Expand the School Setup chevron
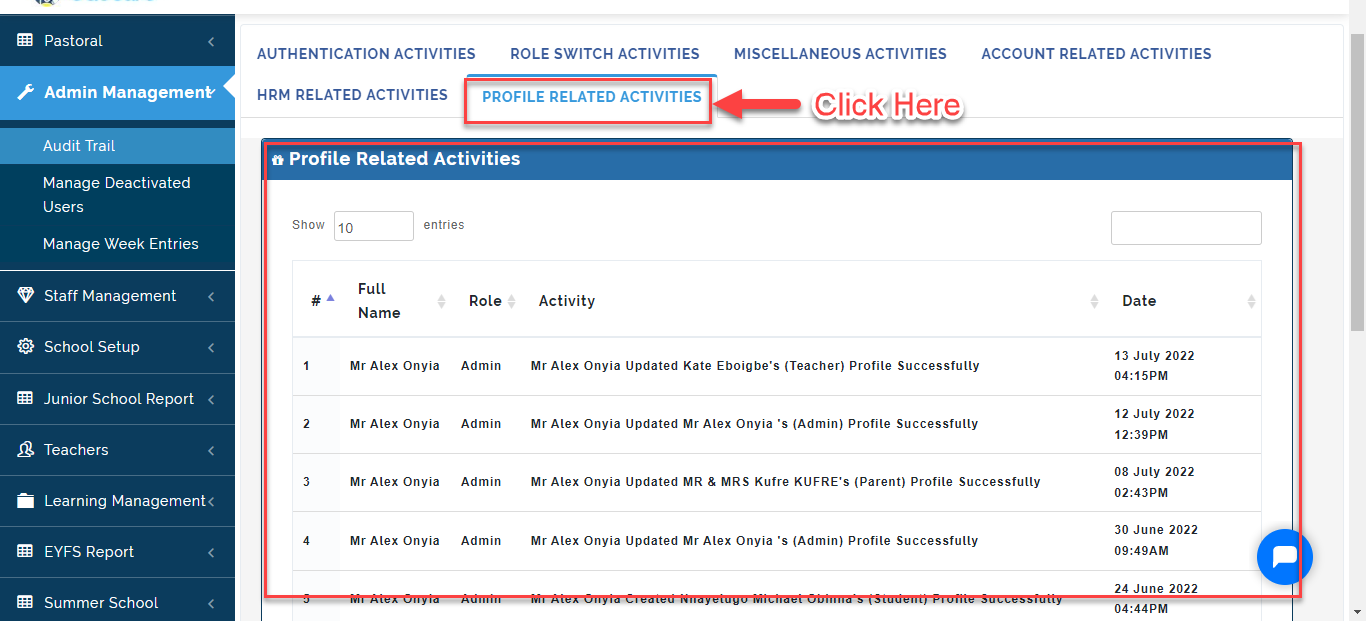Screen dimensions: 1366x621 (x=211, y=348)
